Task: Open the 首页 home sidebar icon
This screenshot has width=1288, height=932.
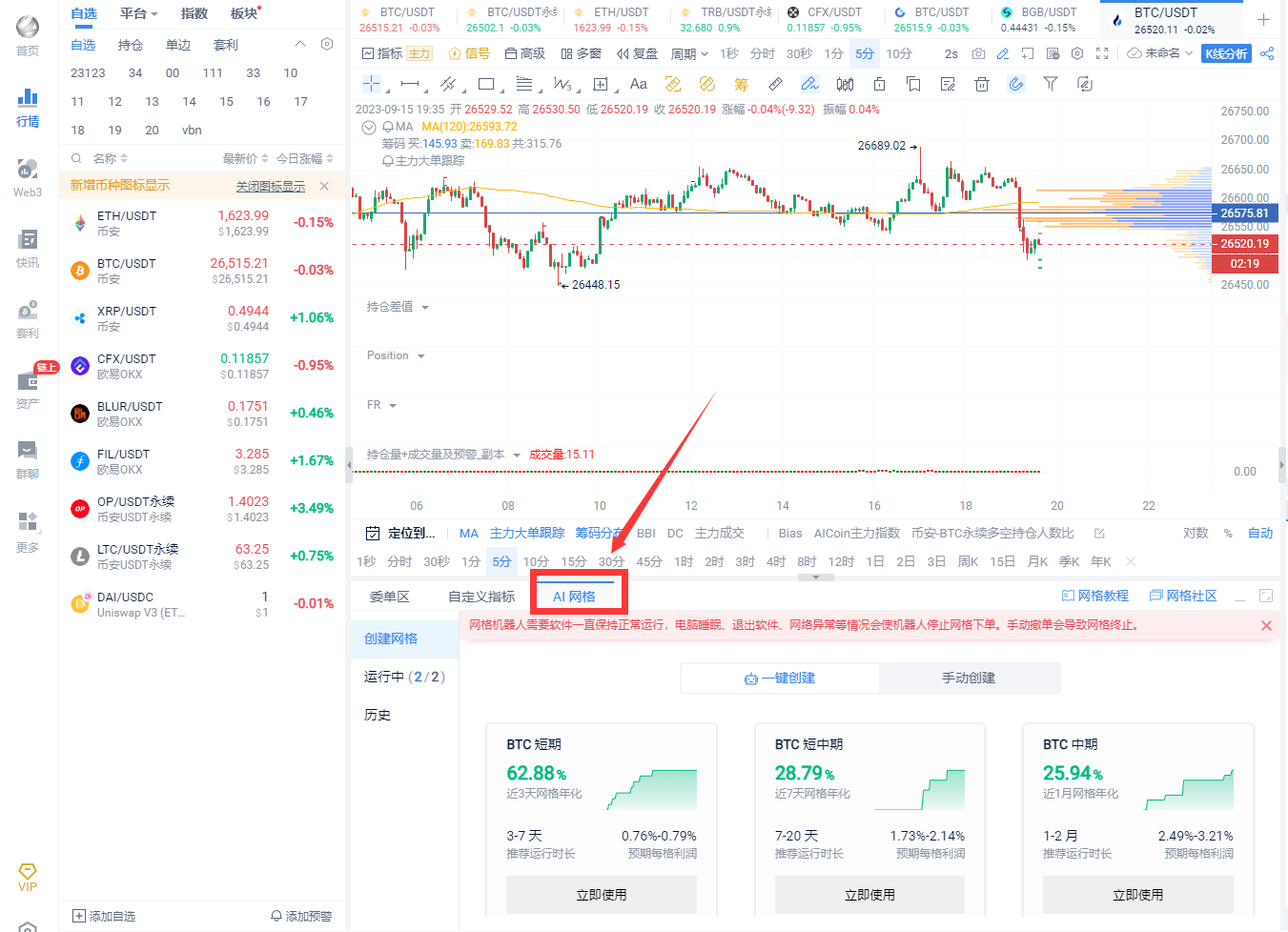Action: [x=28, y=36]
